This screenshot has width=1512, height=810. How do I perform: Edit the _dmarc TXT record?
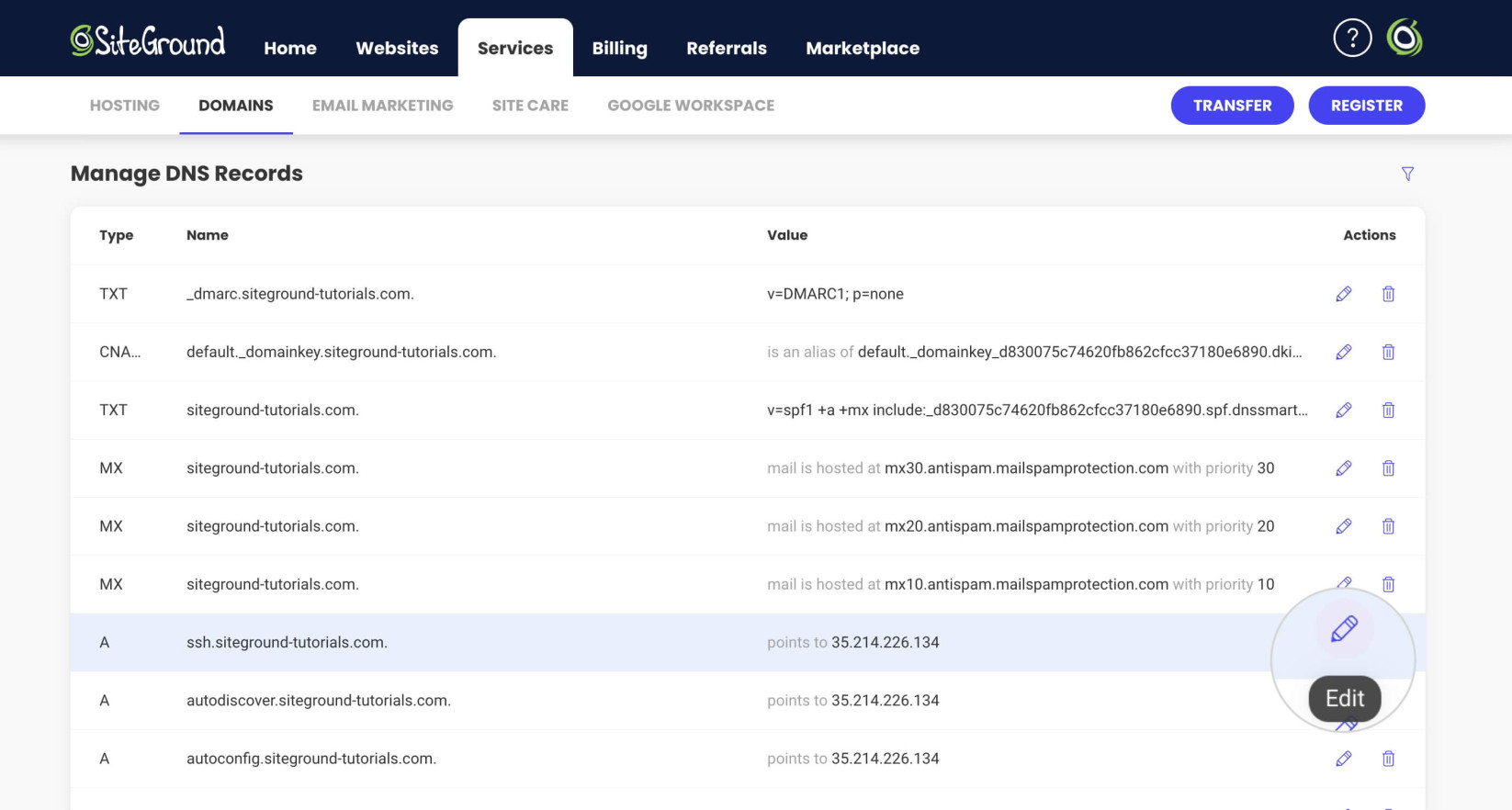point(1344,294)
